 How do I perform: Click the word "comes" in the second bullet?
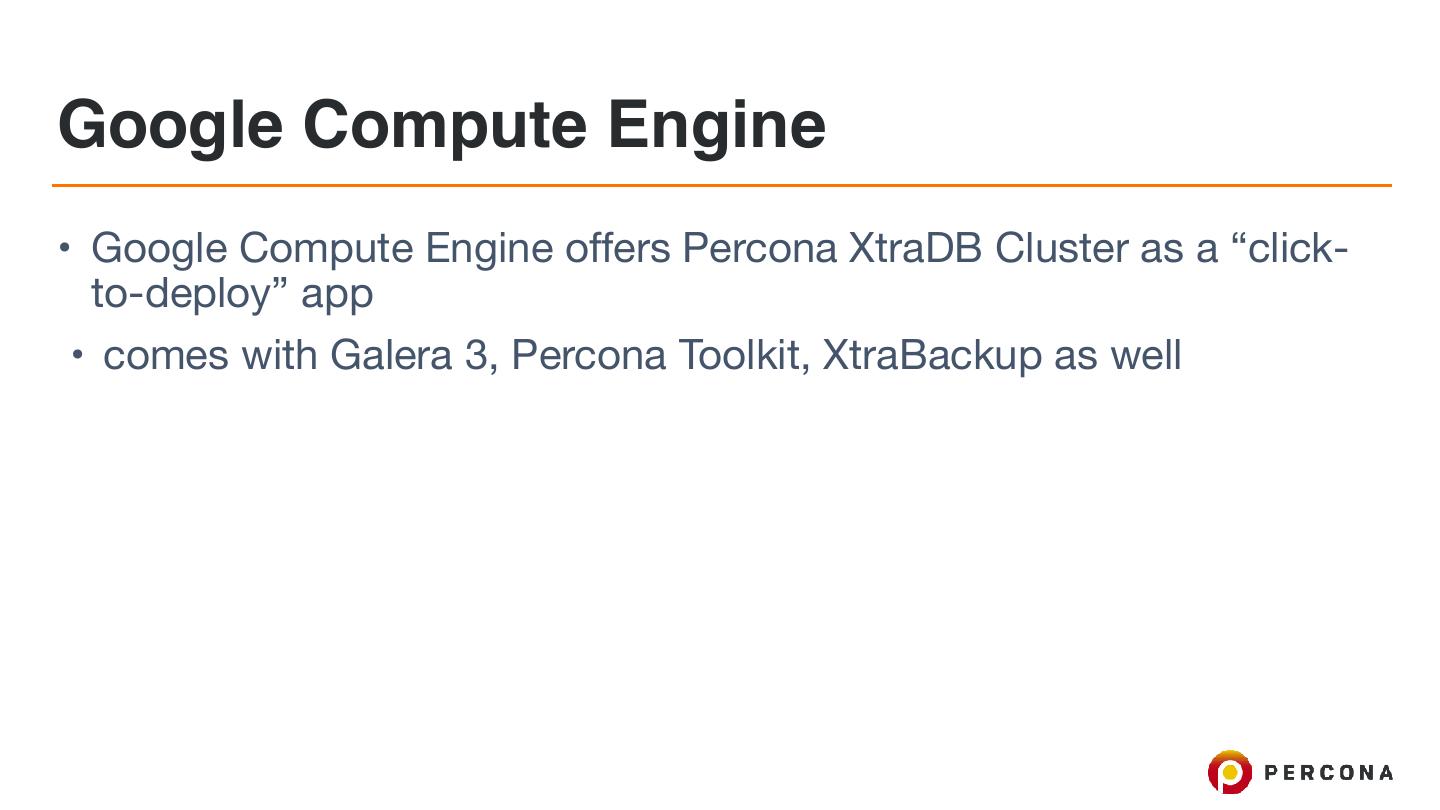point(165,356)
